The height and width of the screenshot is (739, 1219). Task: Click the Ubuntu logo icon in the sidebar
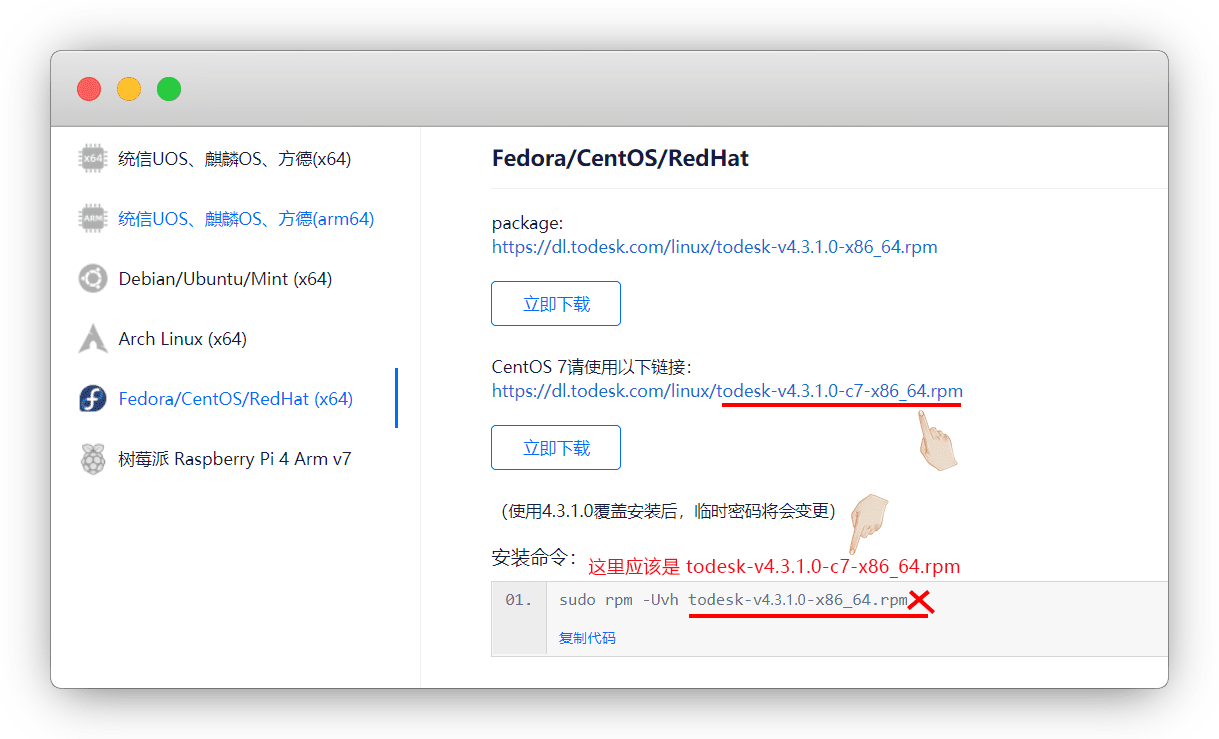tap(93, 279)
